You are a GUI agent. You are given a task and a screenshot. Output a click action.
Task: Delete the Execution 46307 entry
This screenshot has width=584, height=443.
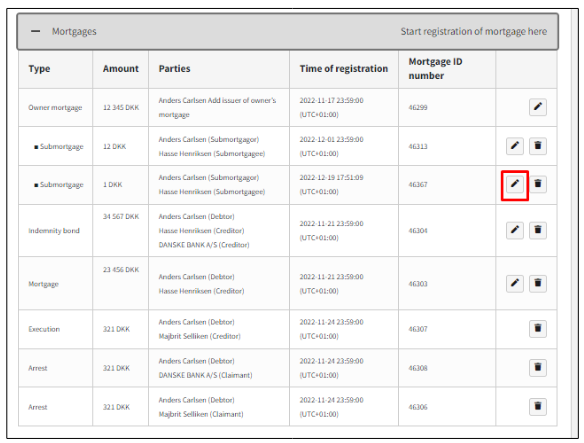tap(537, 329)
